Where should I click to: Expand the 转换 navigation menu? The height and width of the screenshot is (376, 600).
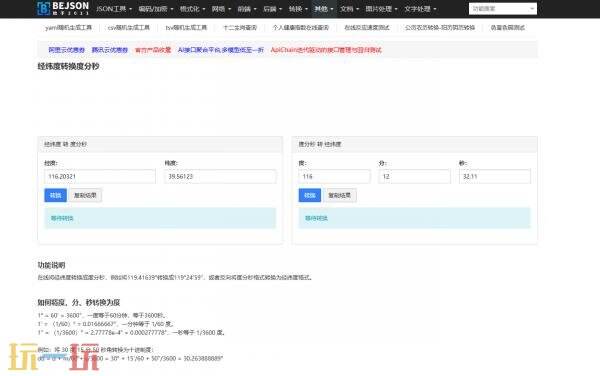[298, 9]
